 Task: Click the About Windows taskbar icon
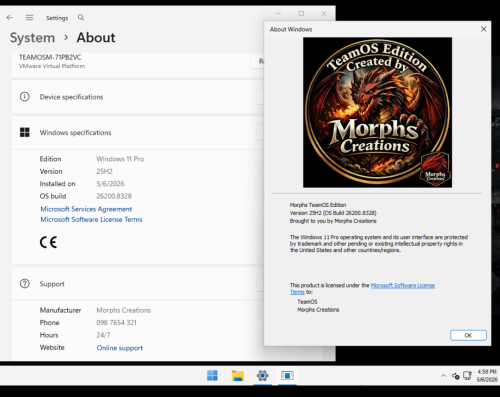tap(287, 375)
